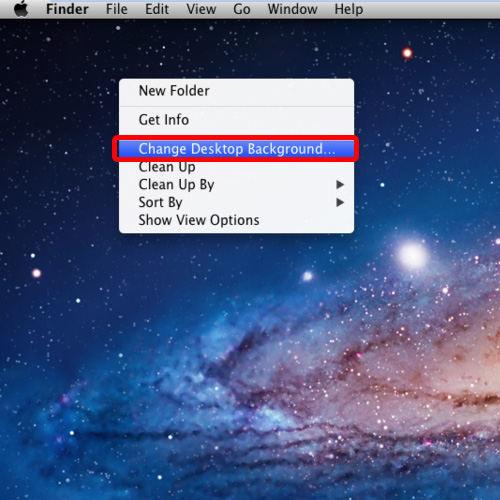Open the Apple menu
Screen dimensions: 500x500
[21, 9]
